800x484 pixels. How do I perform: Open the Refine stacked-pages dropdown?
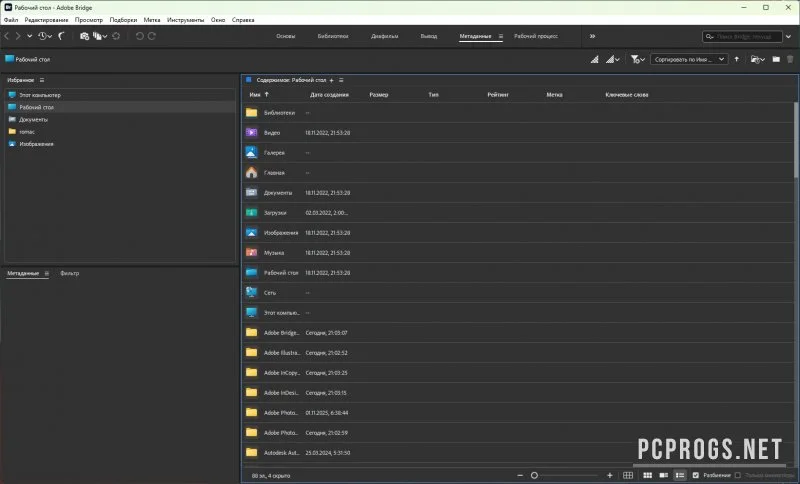99,36
